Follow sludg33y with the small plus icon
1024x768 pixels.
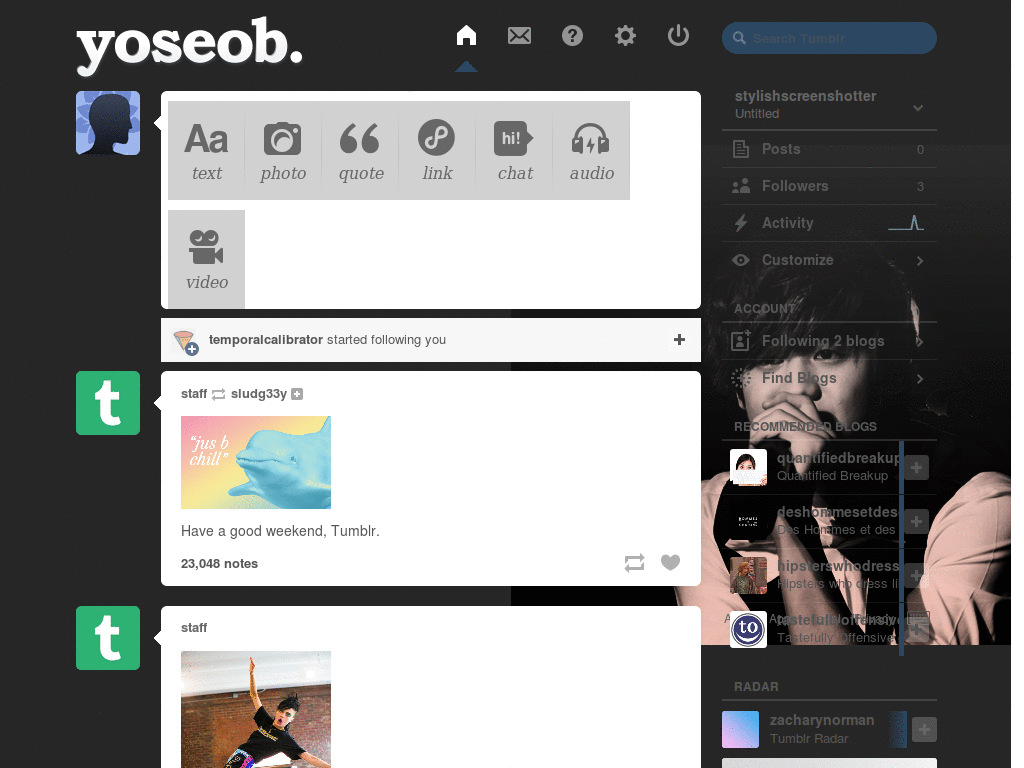click(x=297, y=394)
